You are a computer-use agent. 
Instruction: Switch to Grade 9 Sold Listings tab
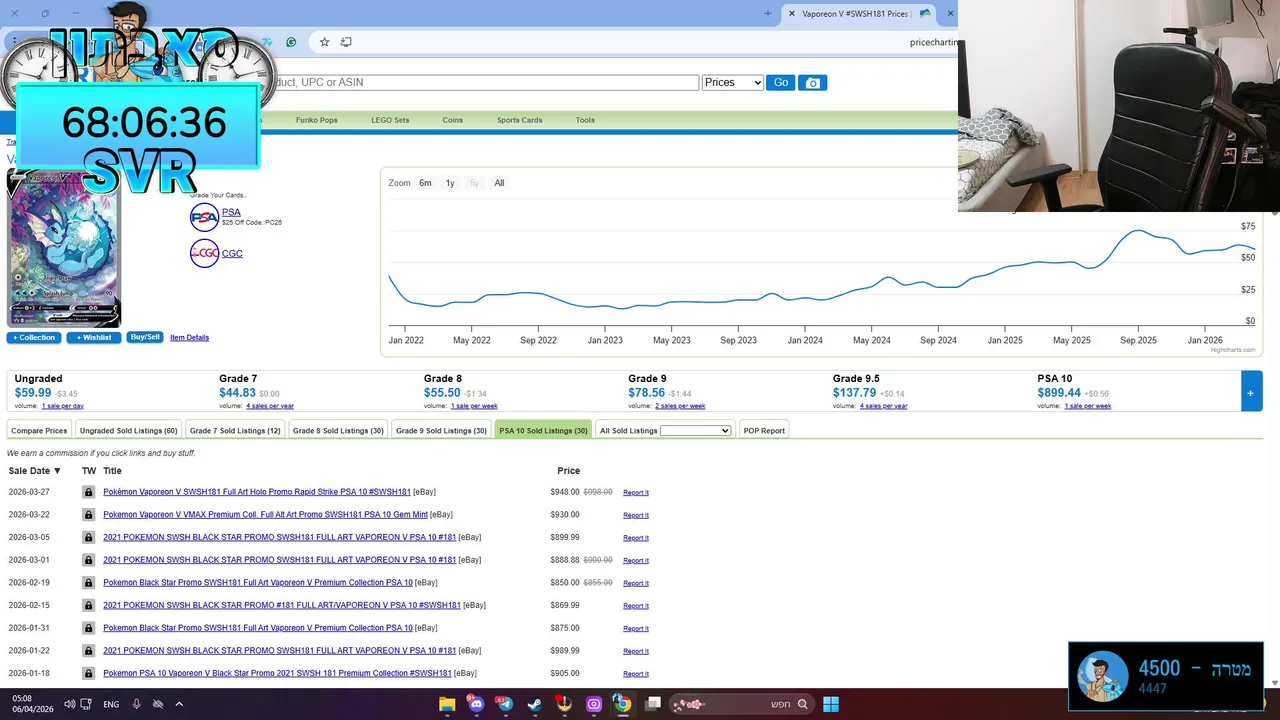[441, 430]
